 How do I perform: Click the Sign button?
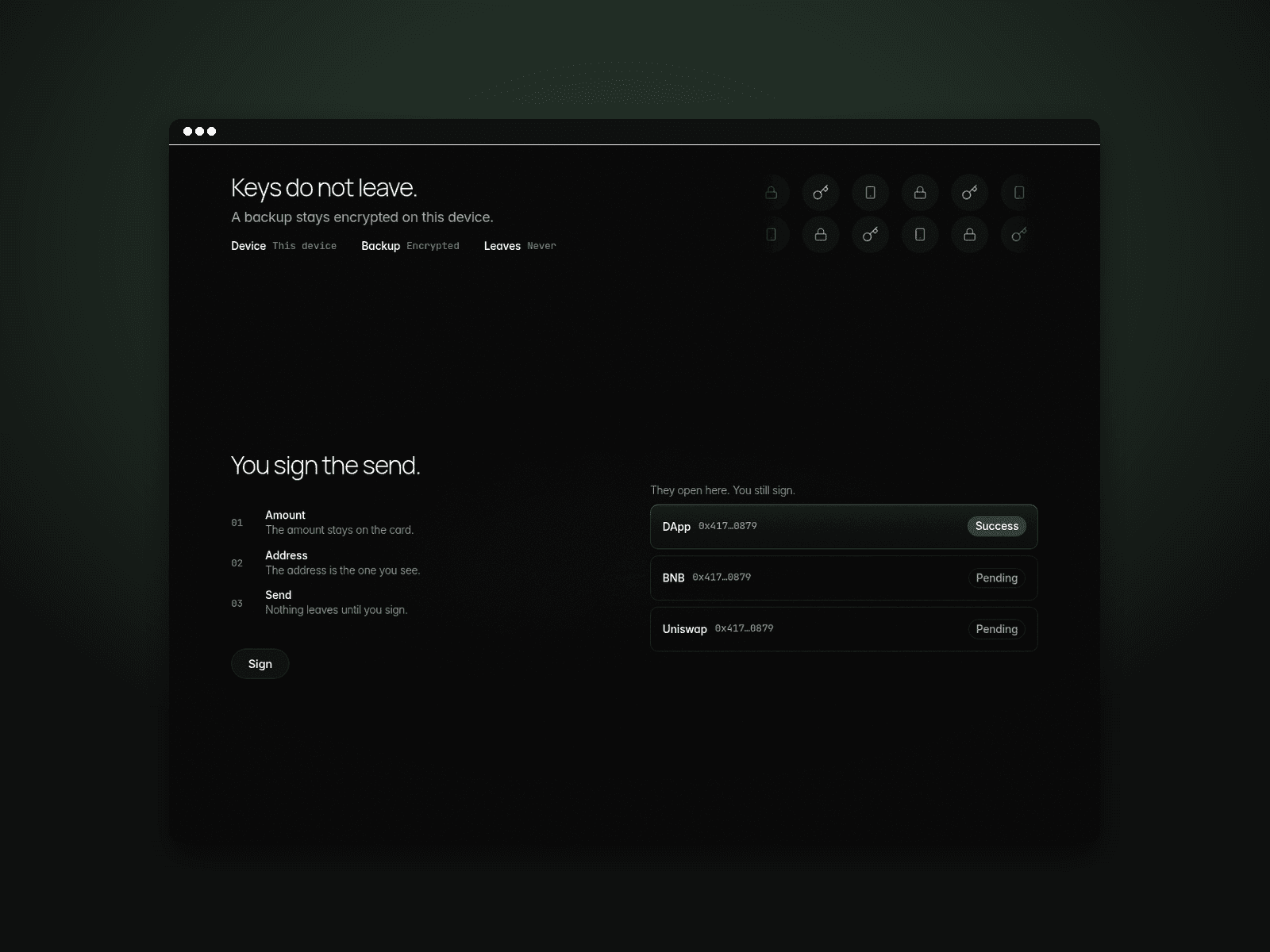pos(260,664)
